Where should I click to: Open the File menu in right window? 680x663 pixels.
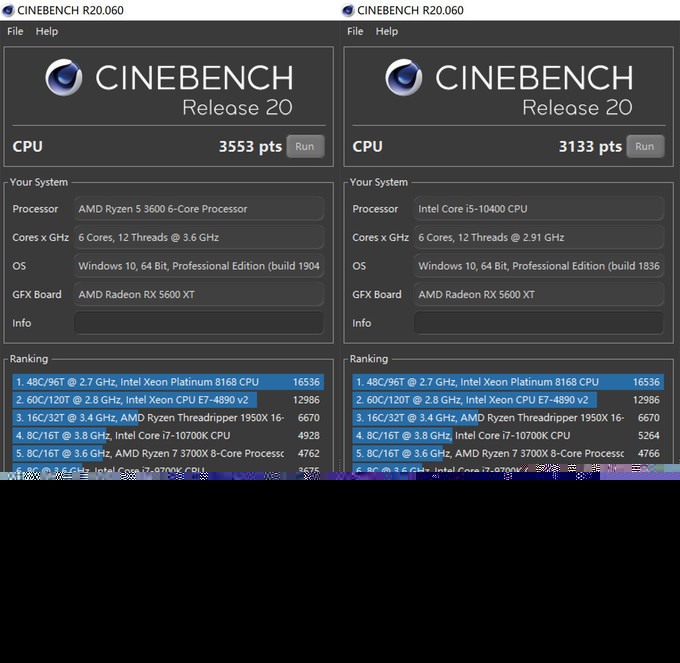click(x=355, y=31)
